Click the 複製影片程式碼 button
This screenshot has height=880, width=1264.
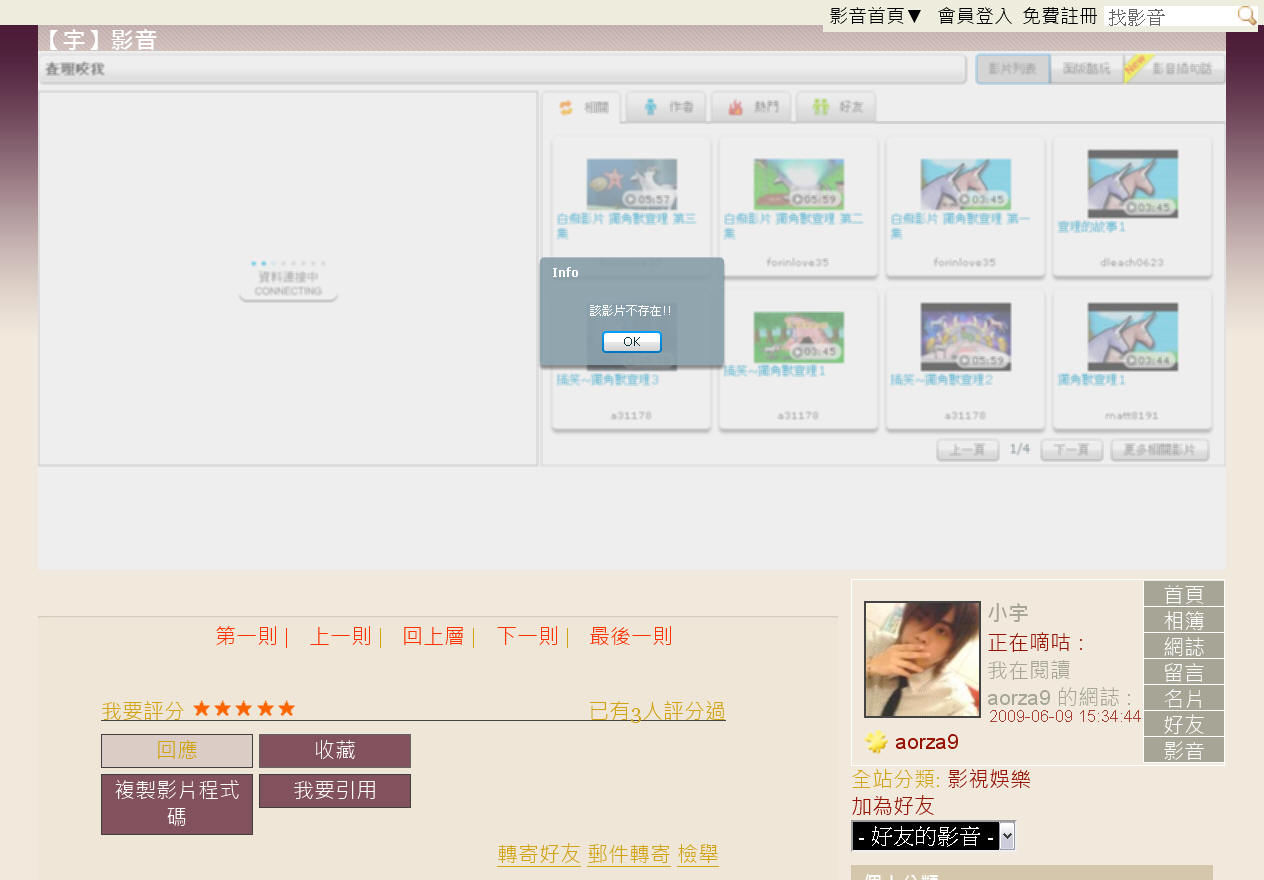pos(177,804)
